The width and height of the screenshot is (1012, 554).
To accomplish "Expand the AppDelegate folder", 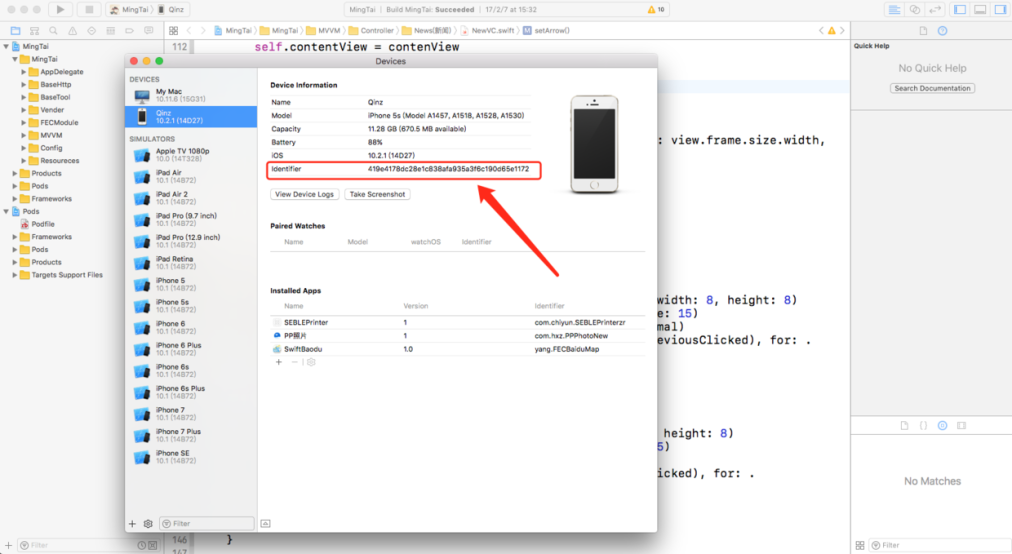I will point(24,72).
